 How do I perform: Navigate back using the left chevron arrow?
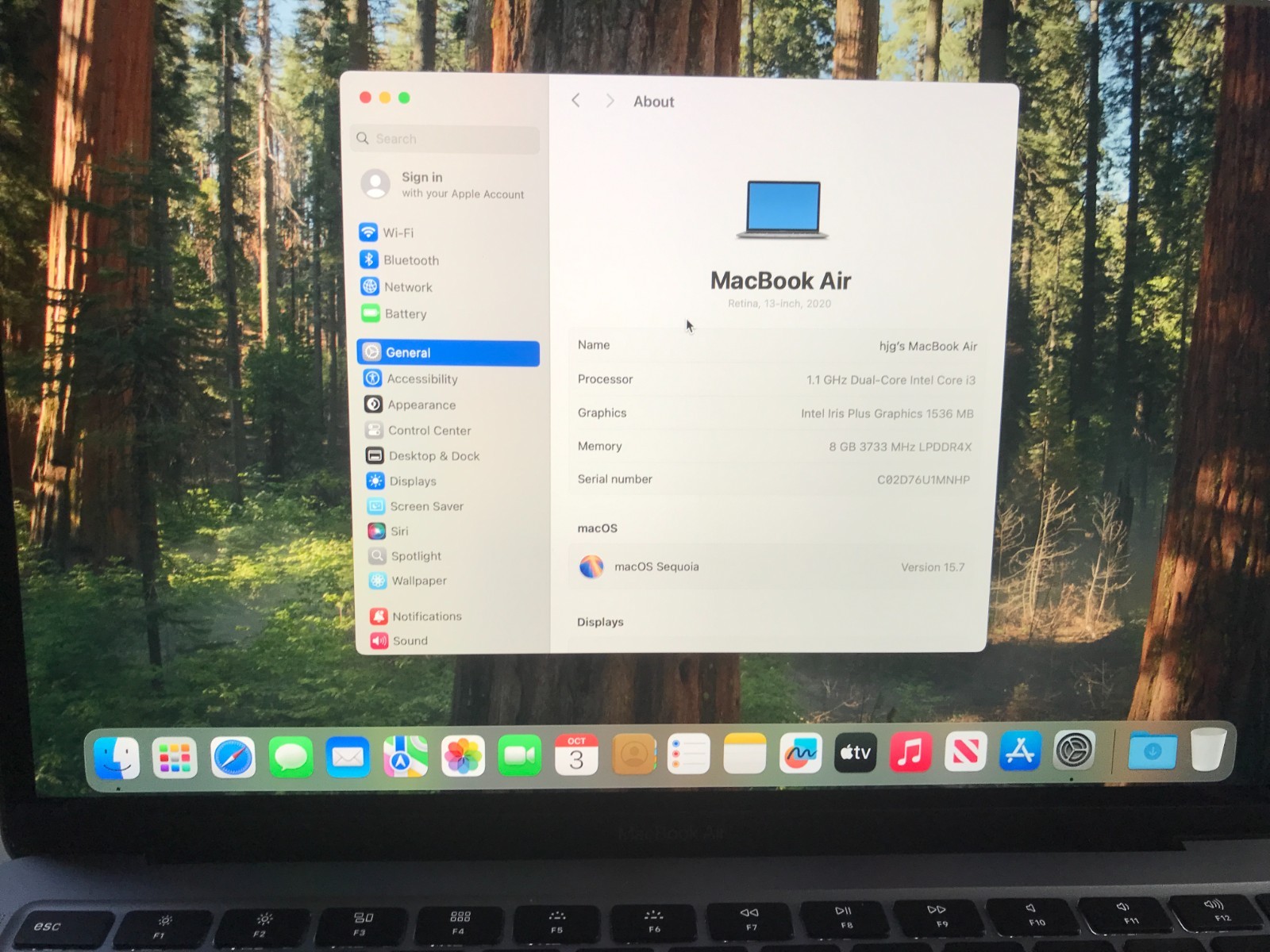575,101
